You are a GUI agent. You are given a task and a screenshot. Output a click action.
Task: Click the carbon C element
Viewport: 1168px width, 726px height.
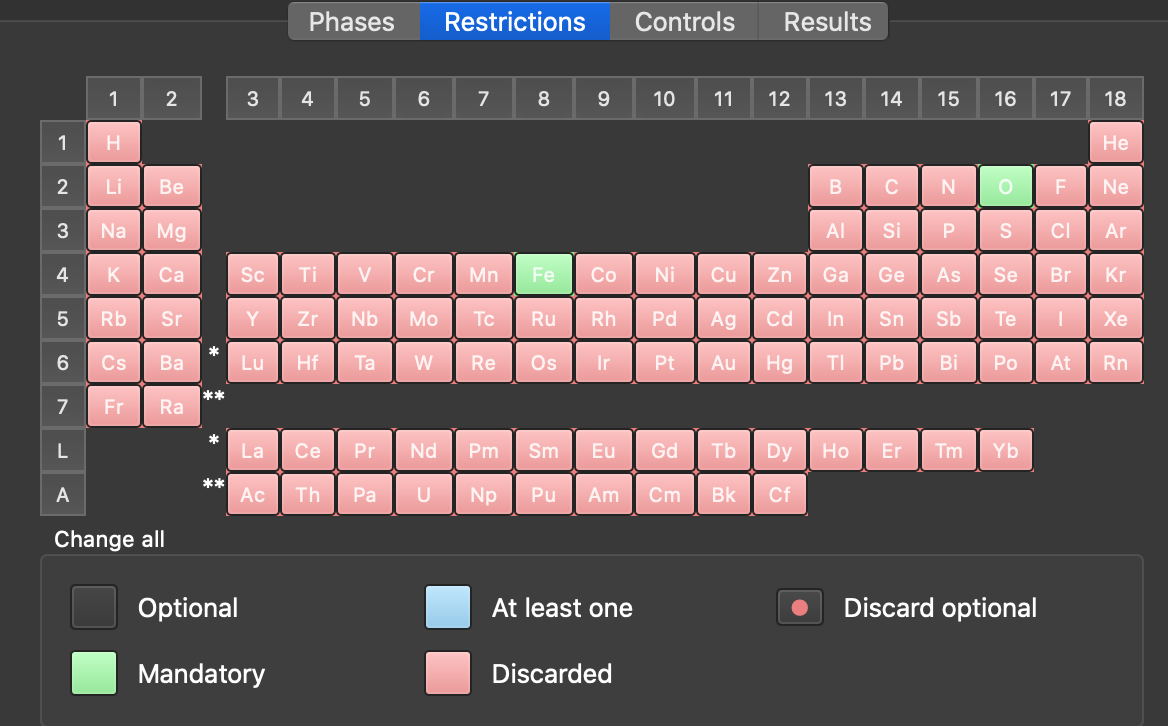pyautogui.click(x=891, y=187)
